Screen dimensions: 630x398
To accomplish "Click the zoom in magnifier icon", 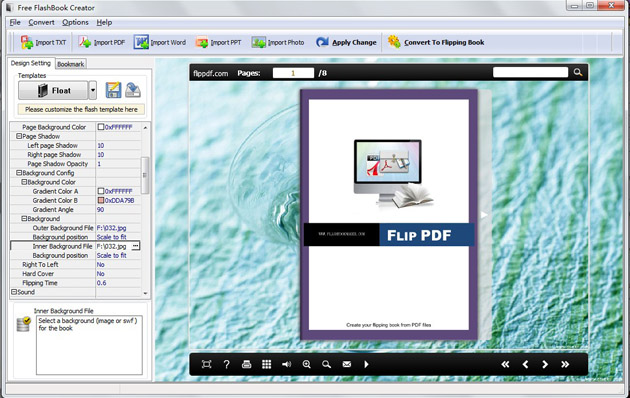I will click(x=307, y=364).
